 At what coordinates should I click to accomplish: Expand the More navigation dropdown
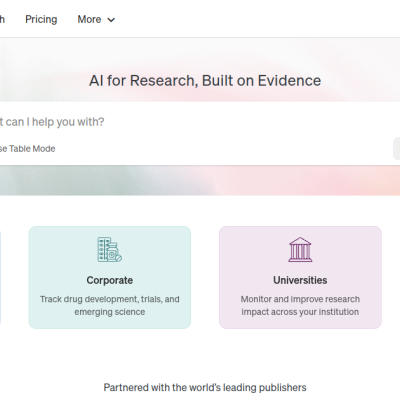pos(96,19)
